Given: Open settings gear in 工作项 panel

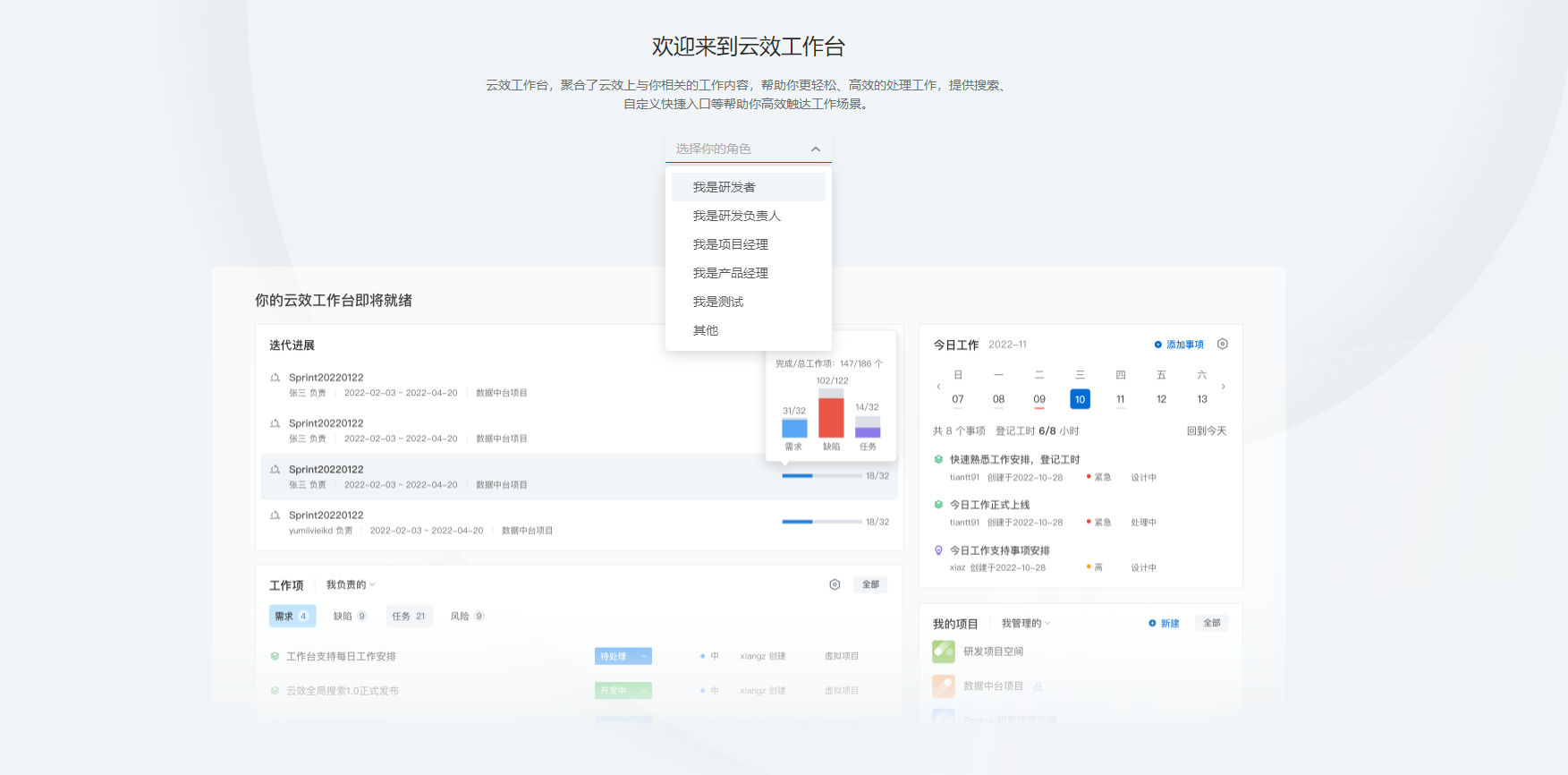Looking at the screenshot, I should [835, 584].
